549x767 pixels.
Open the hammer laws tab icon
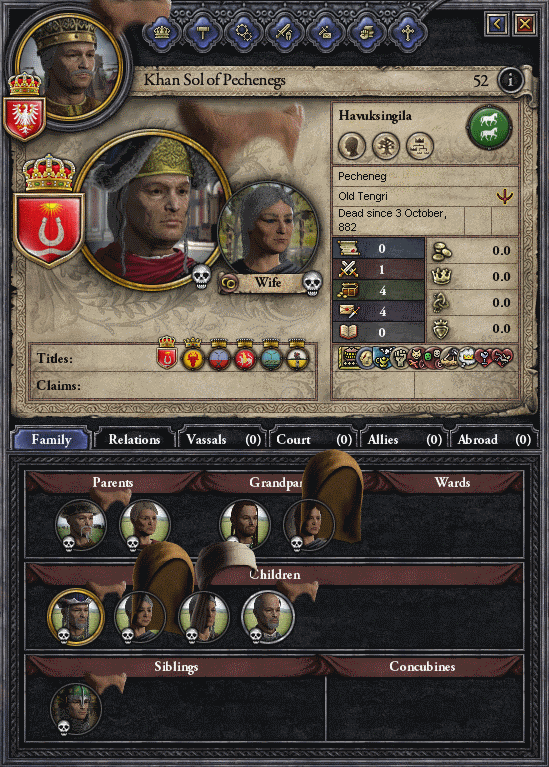203,33
